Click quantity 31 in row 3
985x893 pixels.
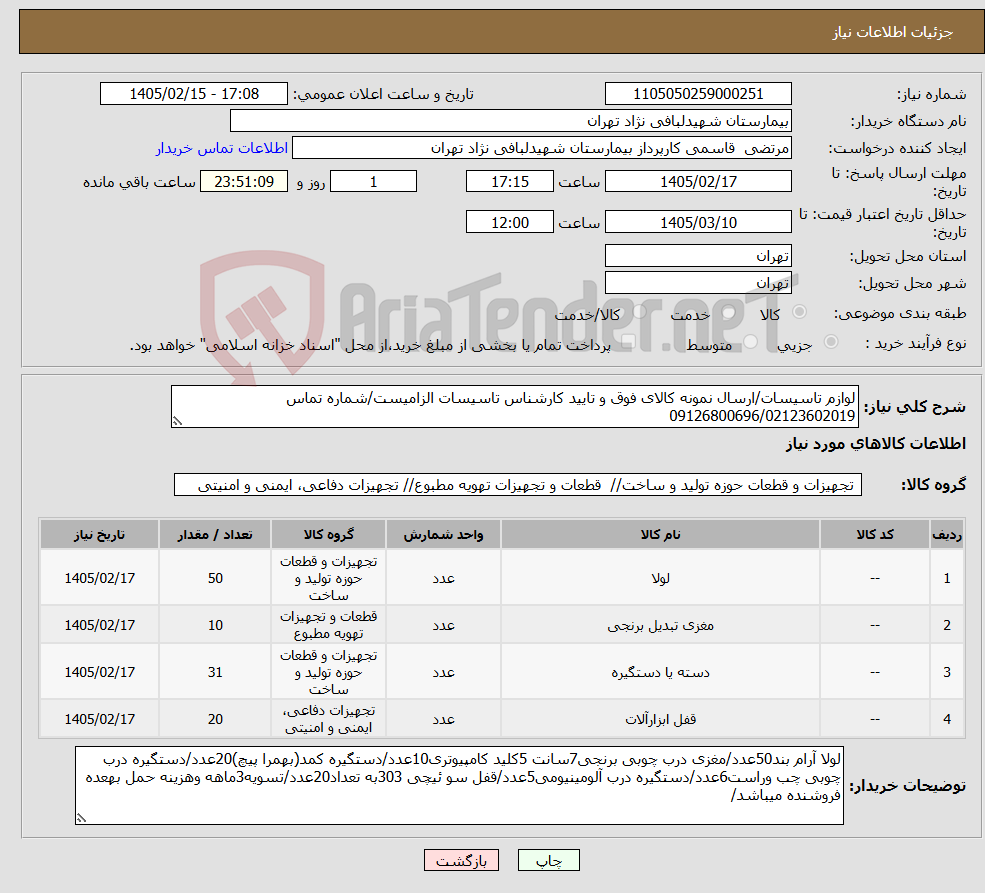(215, 672)
